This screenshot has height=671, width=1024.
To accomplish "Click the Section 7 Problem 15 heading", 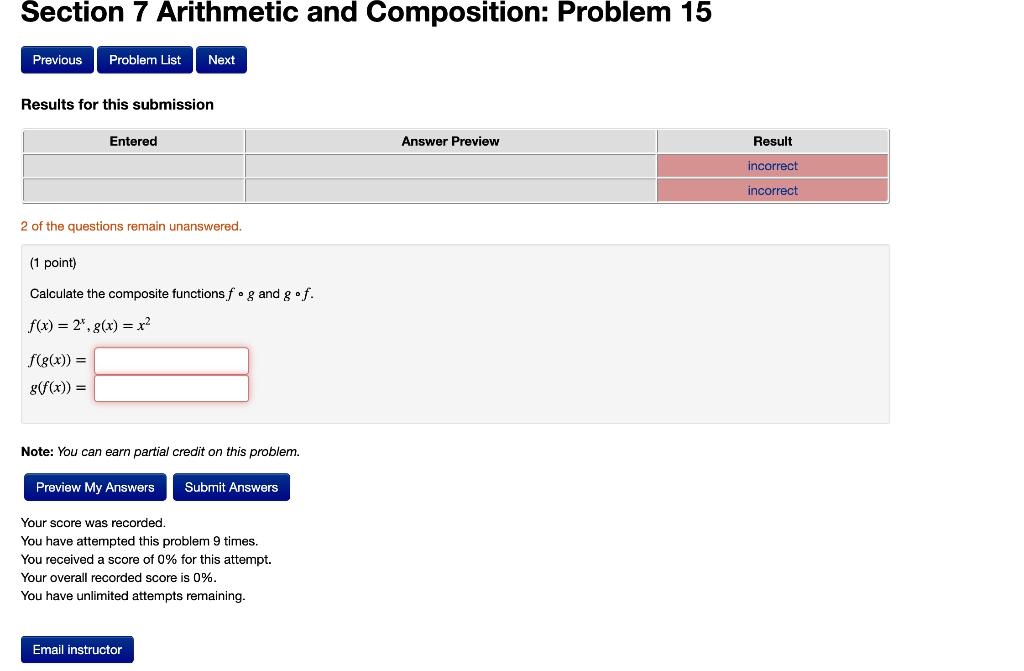I will (366, 13).
